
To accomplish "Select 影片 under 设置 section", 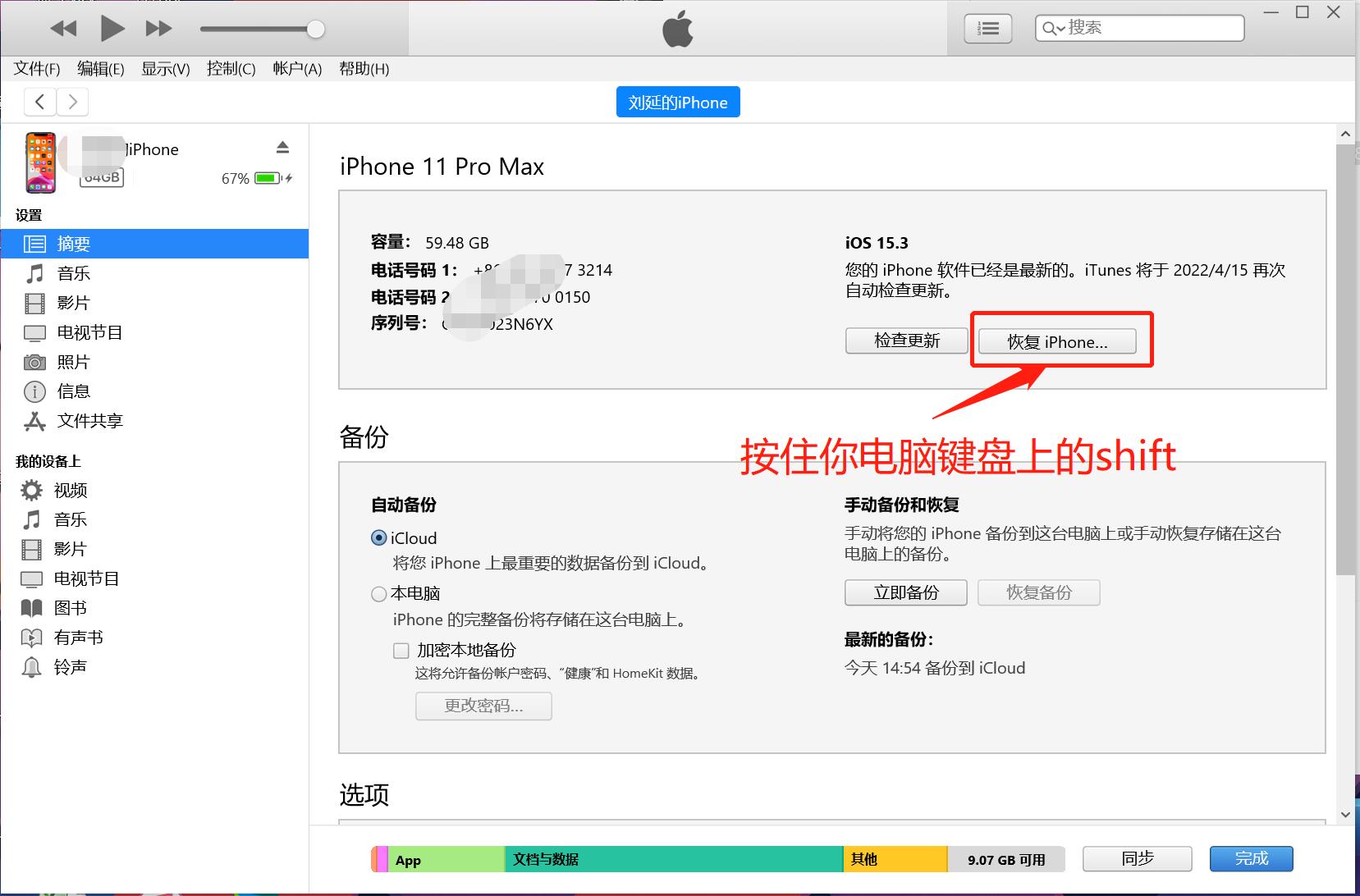I will [x=154, y=303].
